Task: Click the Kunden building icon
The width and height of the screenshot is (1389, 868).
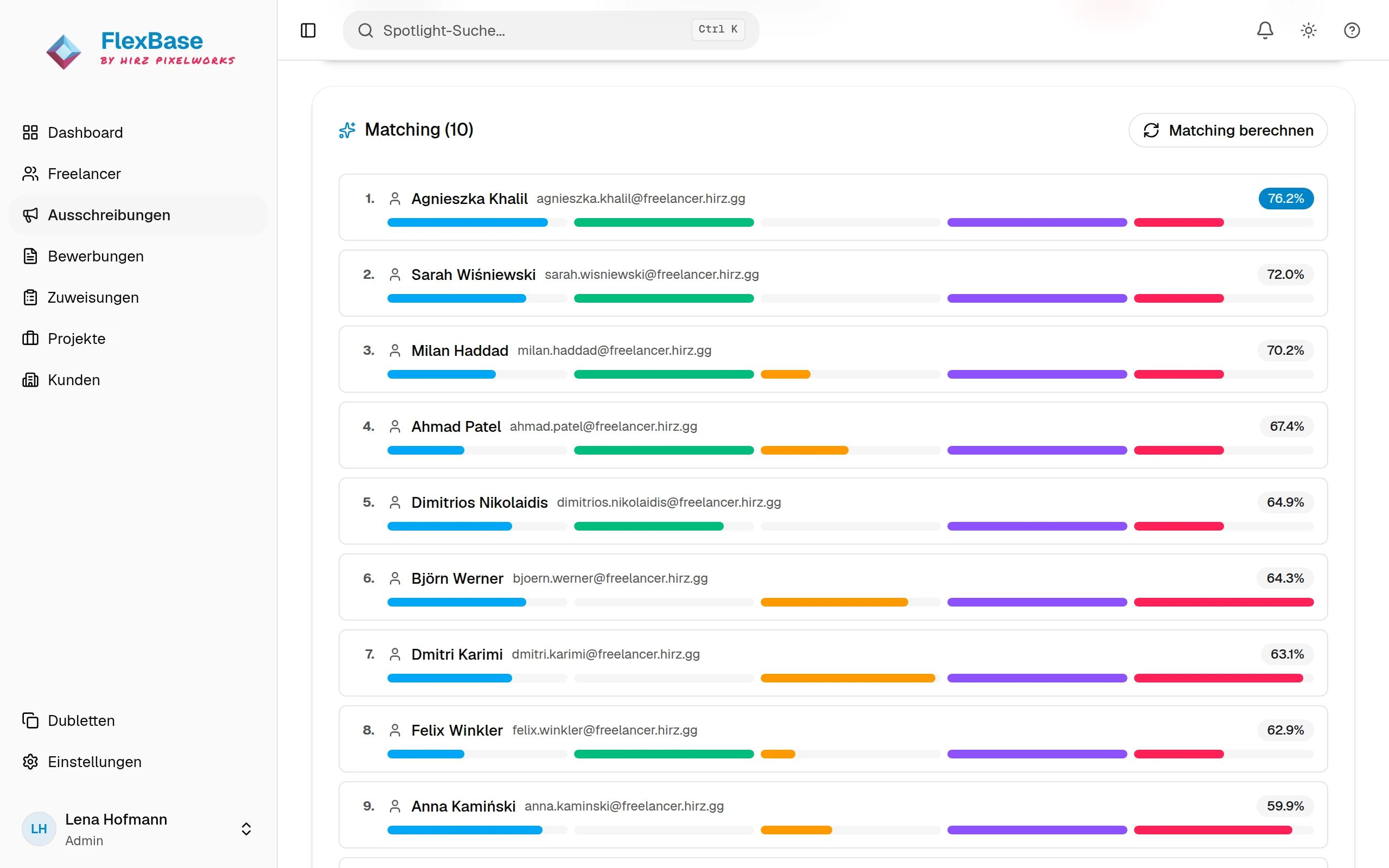Action: (30, 380)
